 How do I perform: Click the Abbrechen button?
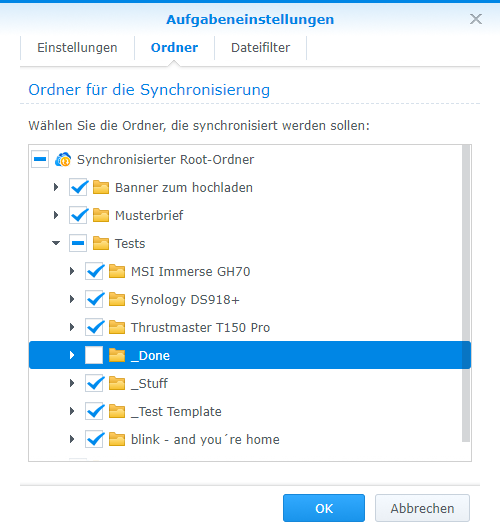(x=422, y=508)
